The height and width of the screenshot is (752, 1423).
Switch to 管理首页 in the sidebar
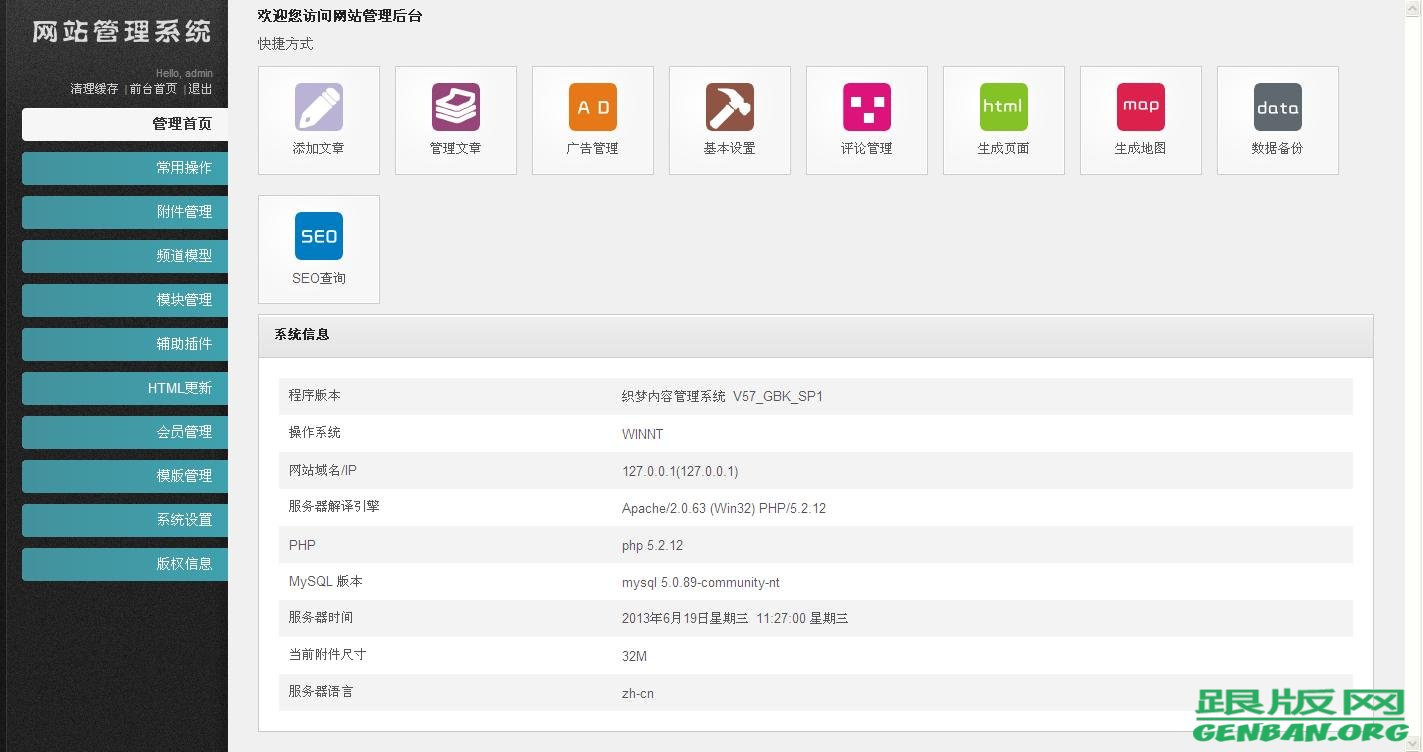pyautogui.click(x=124, y=124)
